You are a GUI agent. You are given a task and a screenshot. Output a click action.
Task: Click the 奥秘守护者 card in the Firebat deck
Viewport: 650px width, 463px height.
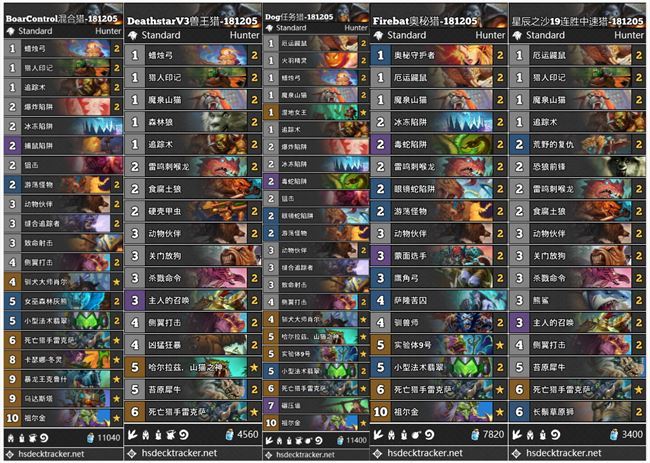439,55
